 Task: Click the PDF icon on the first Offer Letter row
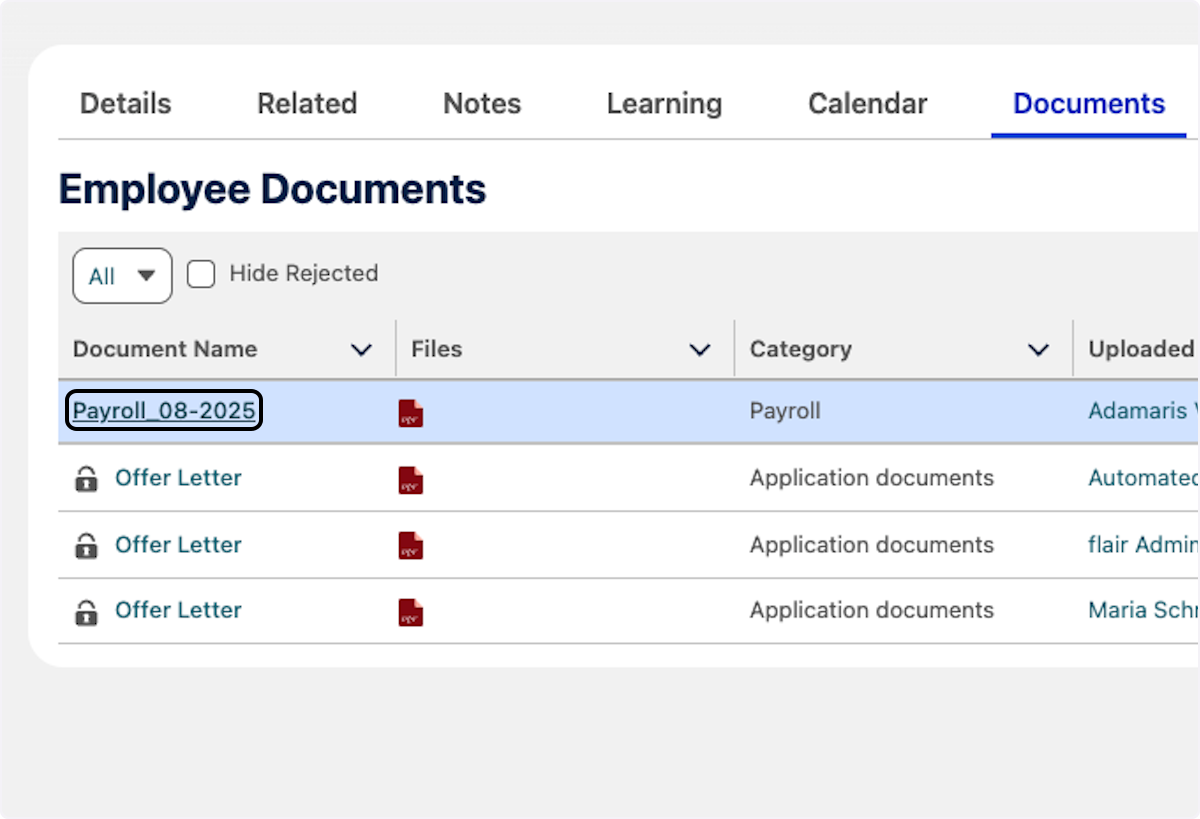pos(411,478)
